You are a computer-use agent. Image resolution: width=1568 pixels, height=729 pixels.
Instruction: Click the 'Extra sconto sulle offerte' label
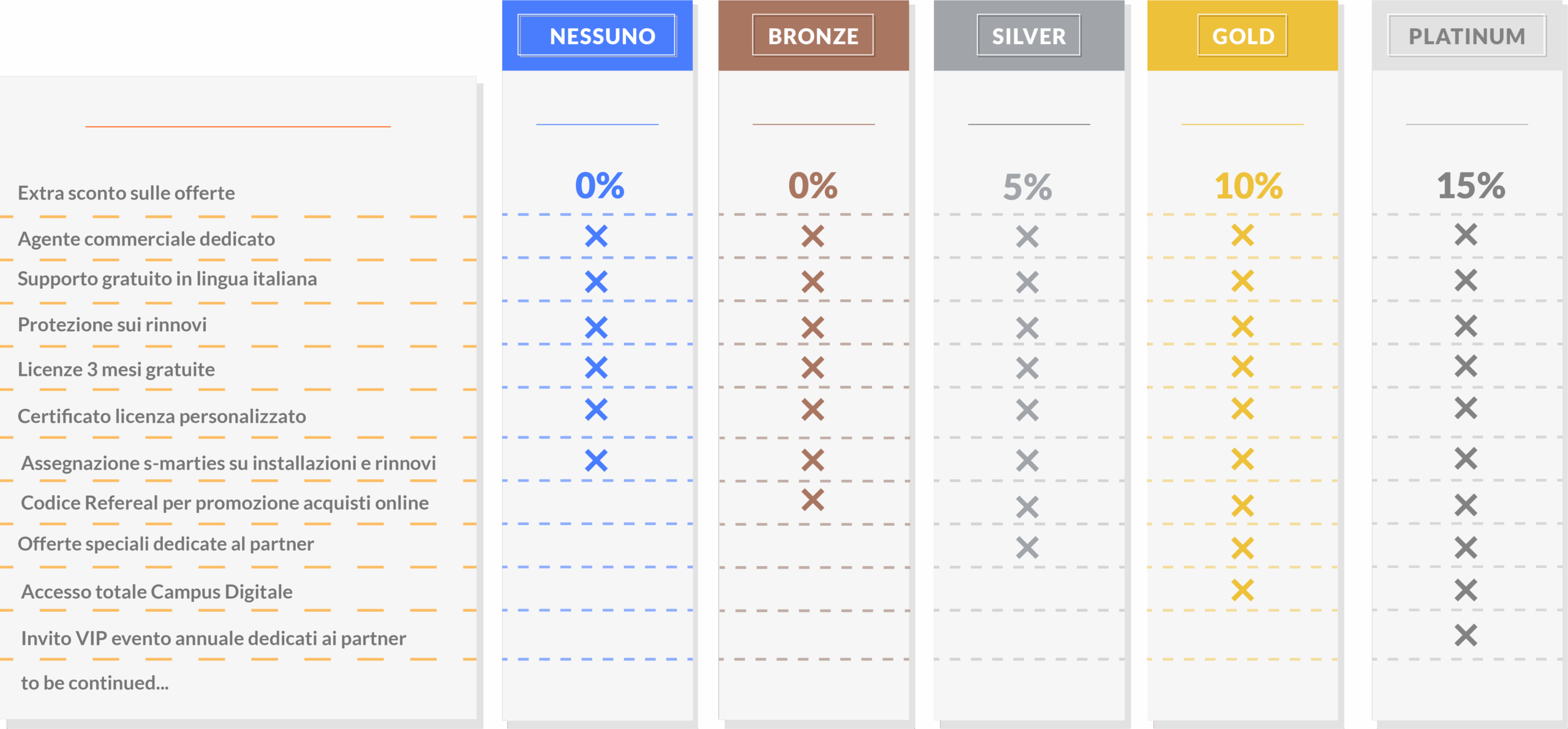pyautogui.click(x=126, y=193)
